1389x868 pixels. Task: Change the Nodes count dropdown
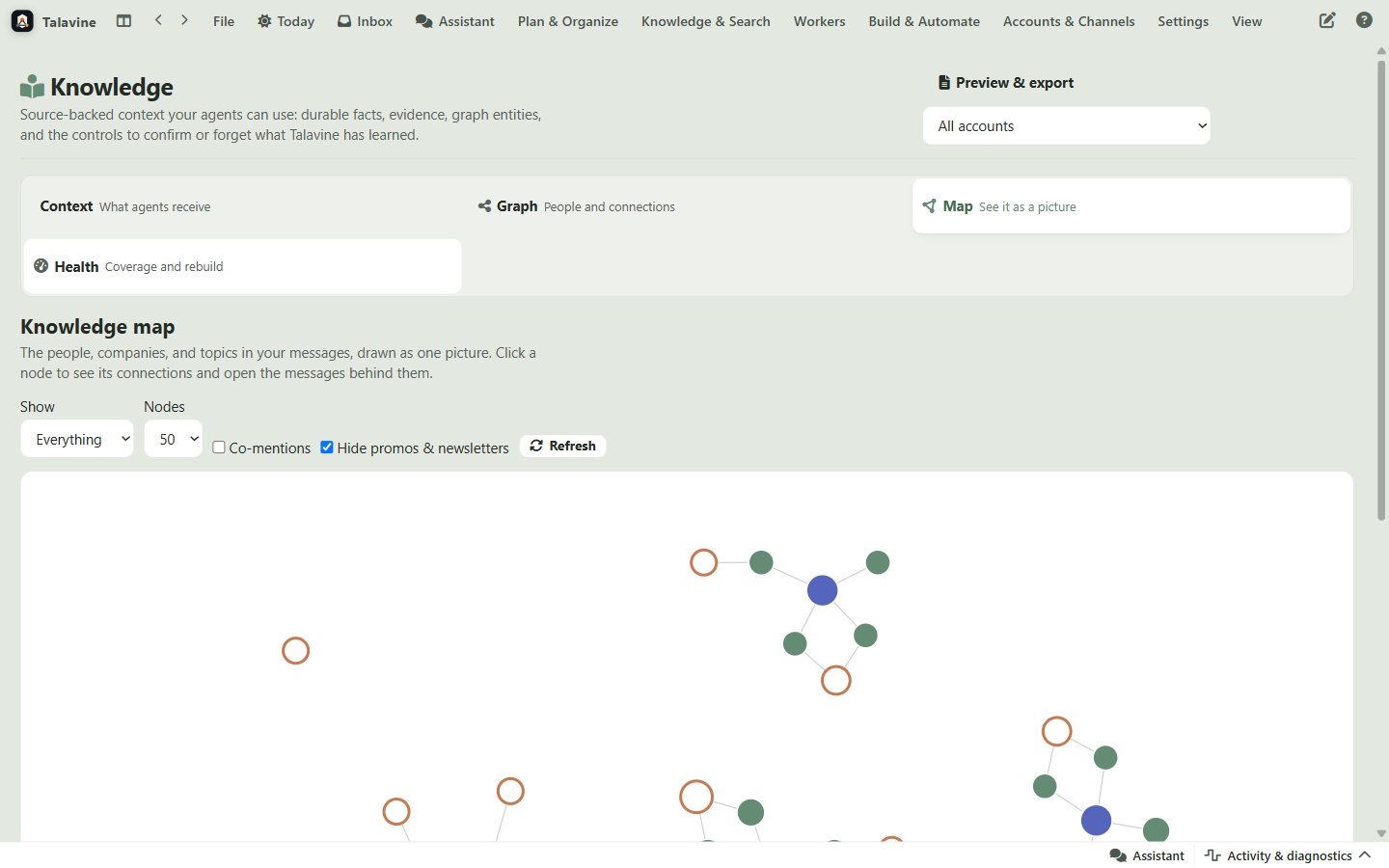pyautogui.click(x=174, y=439)
